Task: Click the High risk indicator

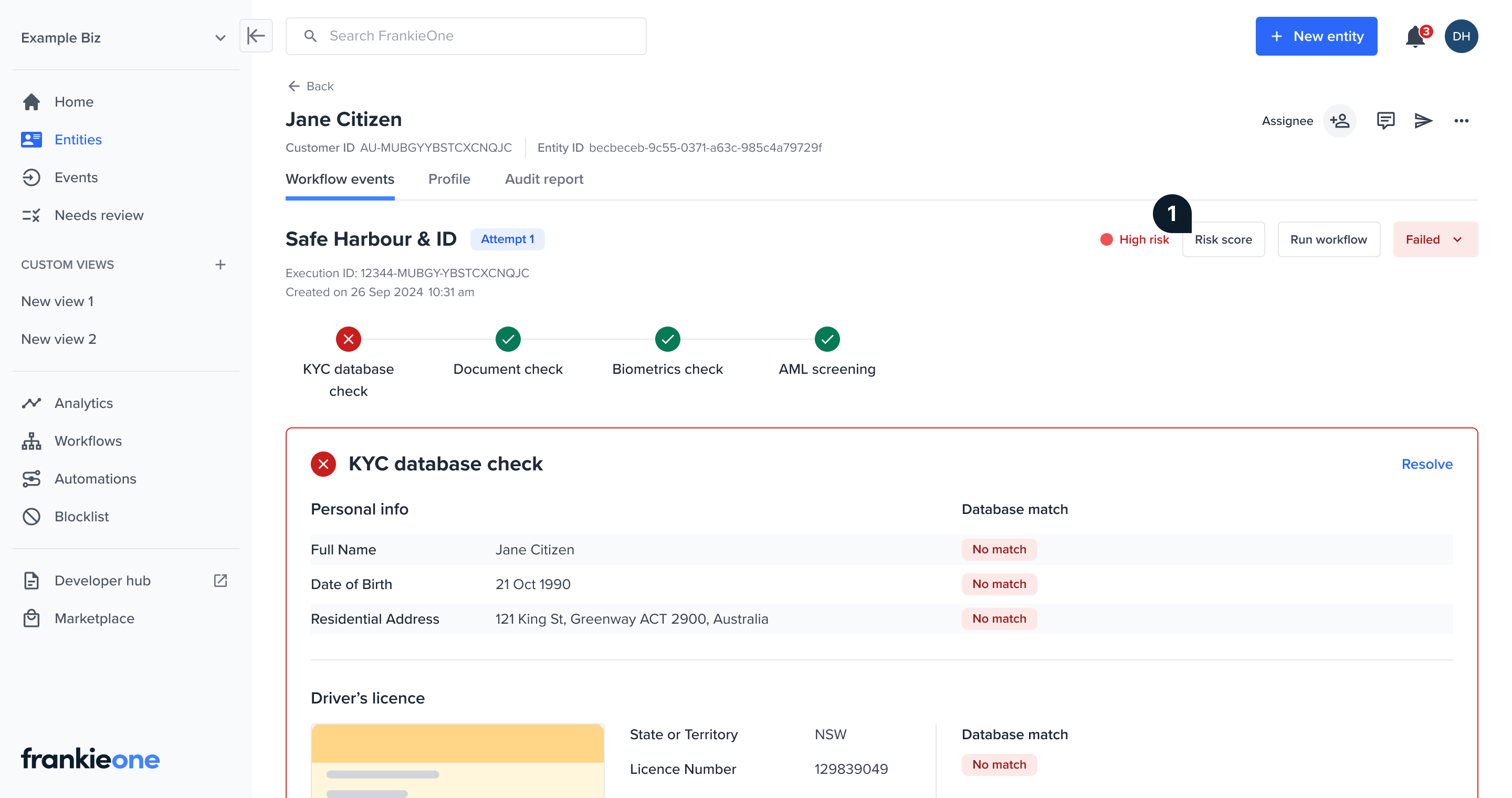Action: [x=1135, y=239]
